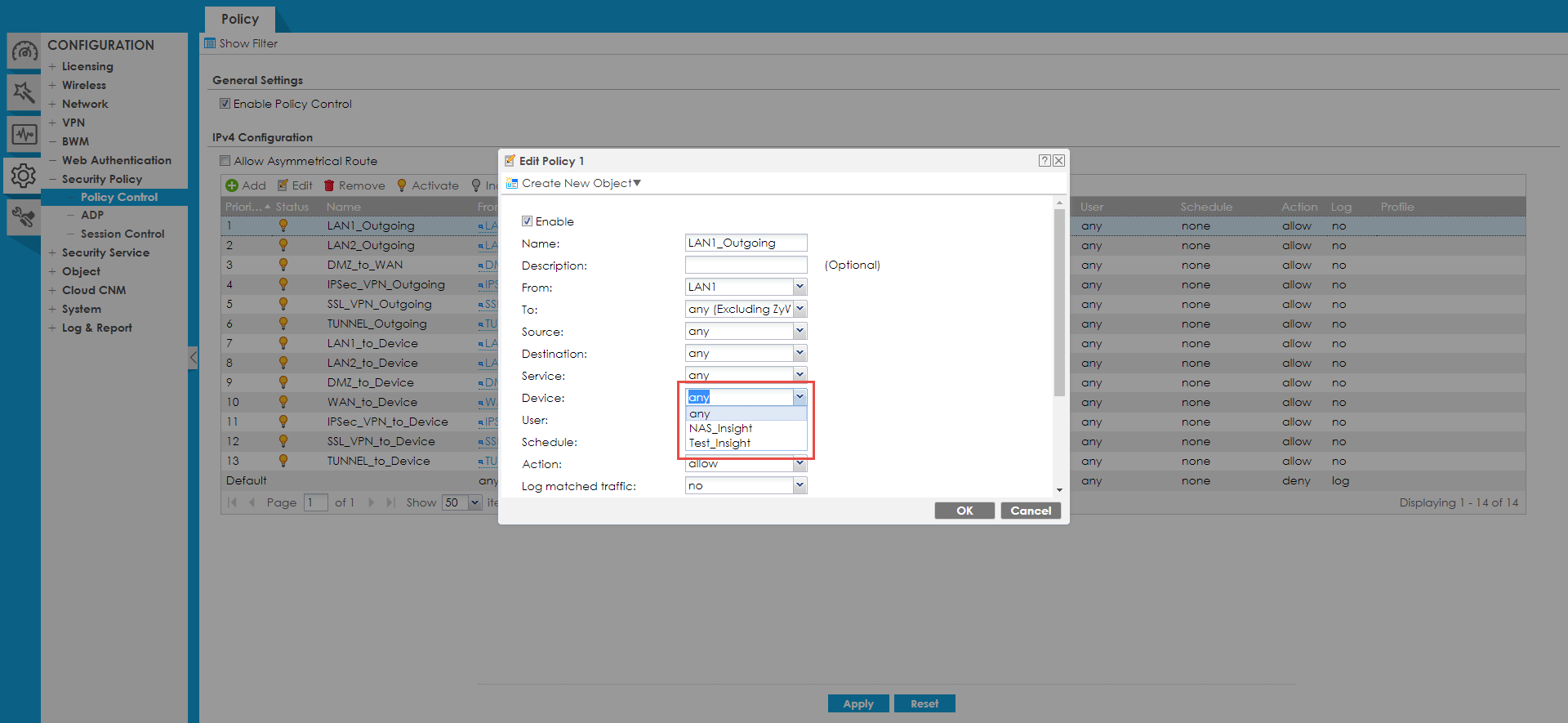Click the Remove trash icon in toolbar
Viewport: 1568px width, 723px height.
click(330, 185)
